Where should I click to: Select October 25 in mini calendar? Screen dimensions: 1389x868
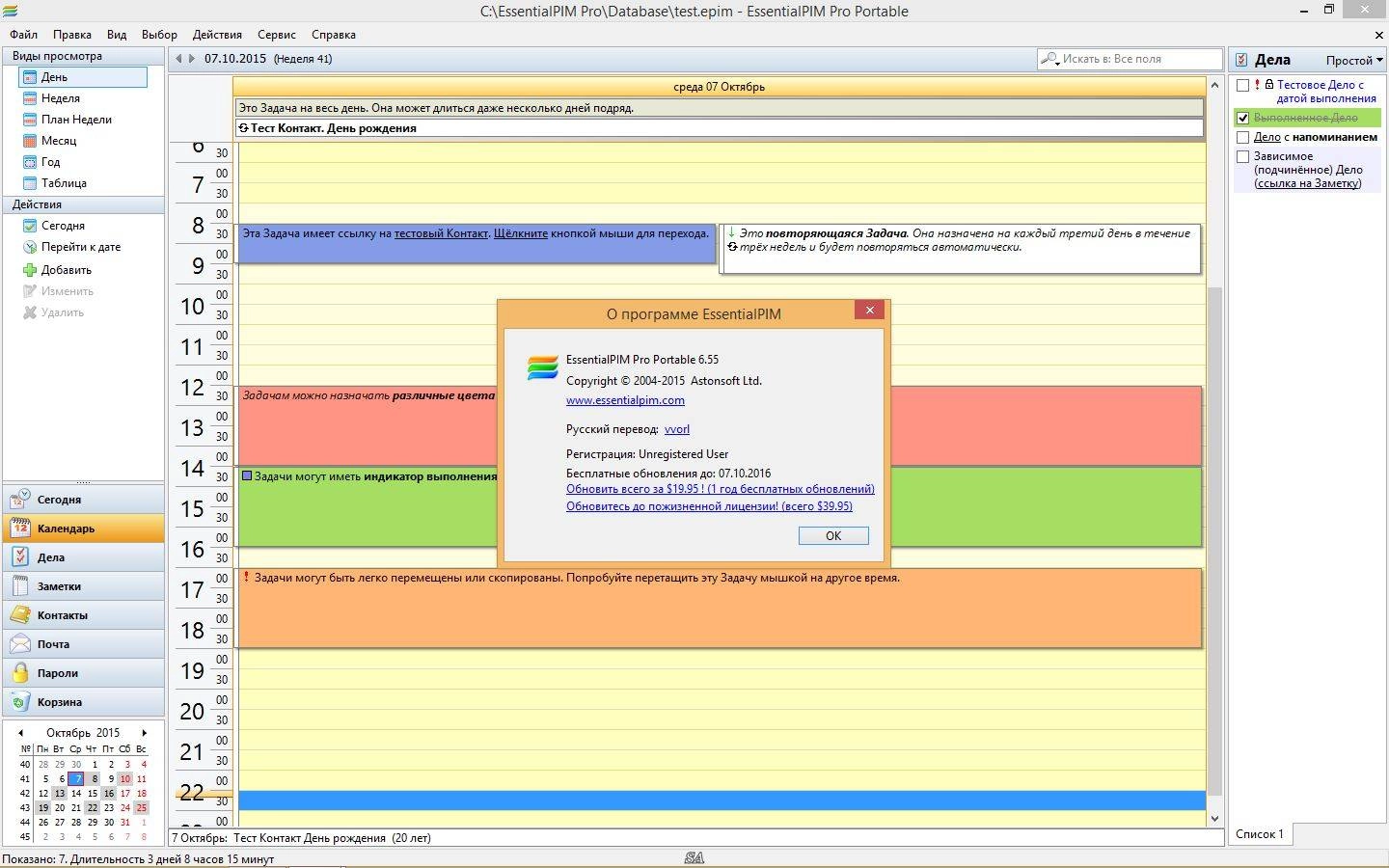142,808
